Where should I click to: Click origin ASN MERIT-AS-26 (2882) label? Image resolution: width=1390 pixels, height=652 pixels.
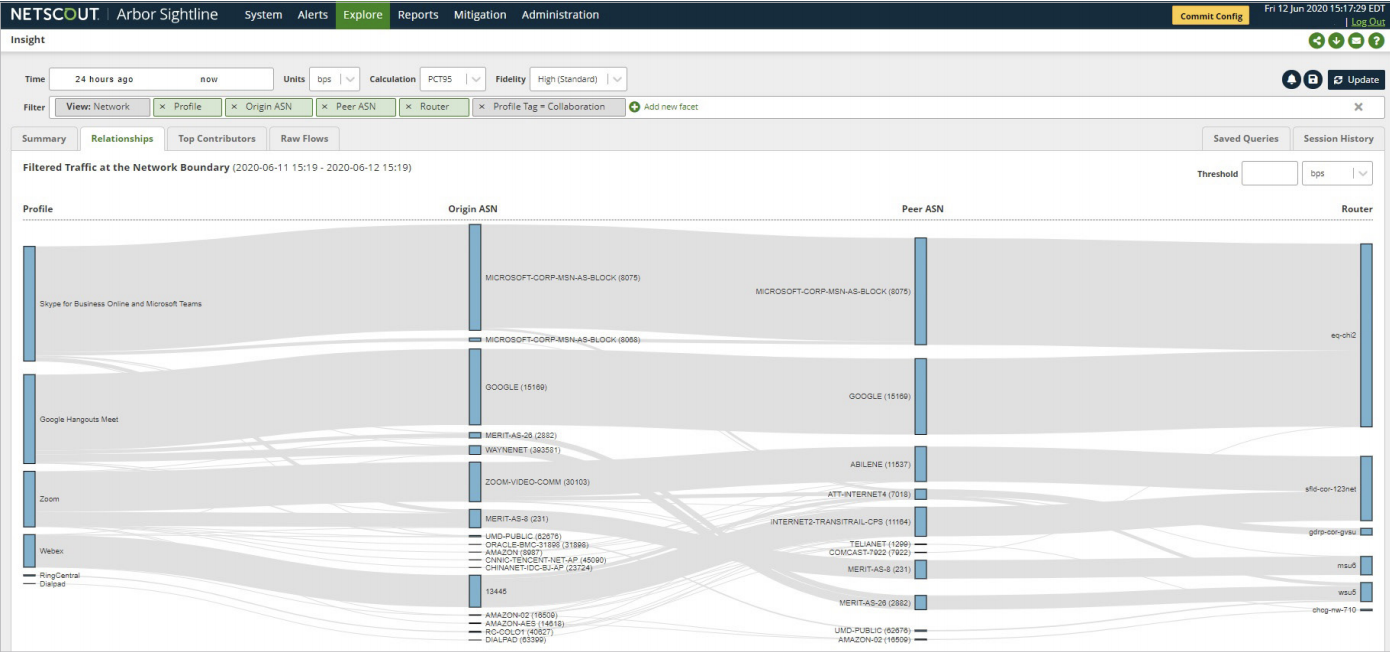(x=521, y=435)
